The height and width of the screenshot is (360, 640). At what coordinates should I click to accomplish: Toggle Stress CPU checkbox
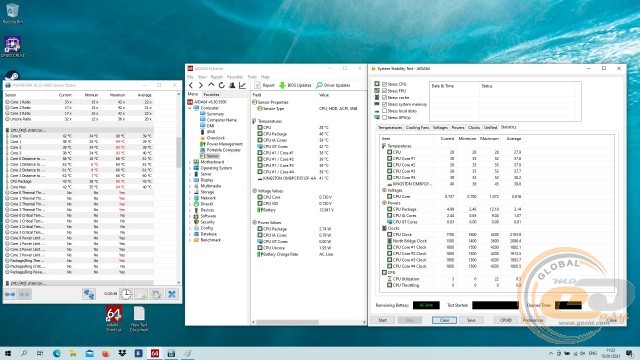[384, 84]
